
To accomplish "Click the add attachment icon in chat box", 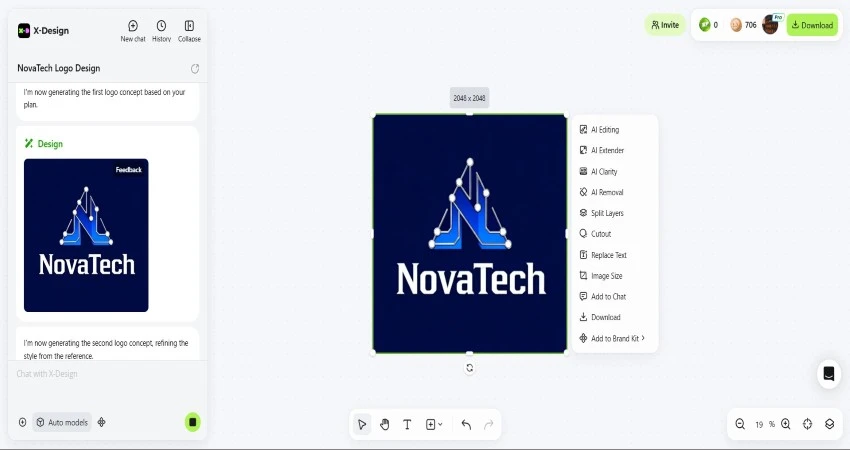I will [x=22, y=422].
